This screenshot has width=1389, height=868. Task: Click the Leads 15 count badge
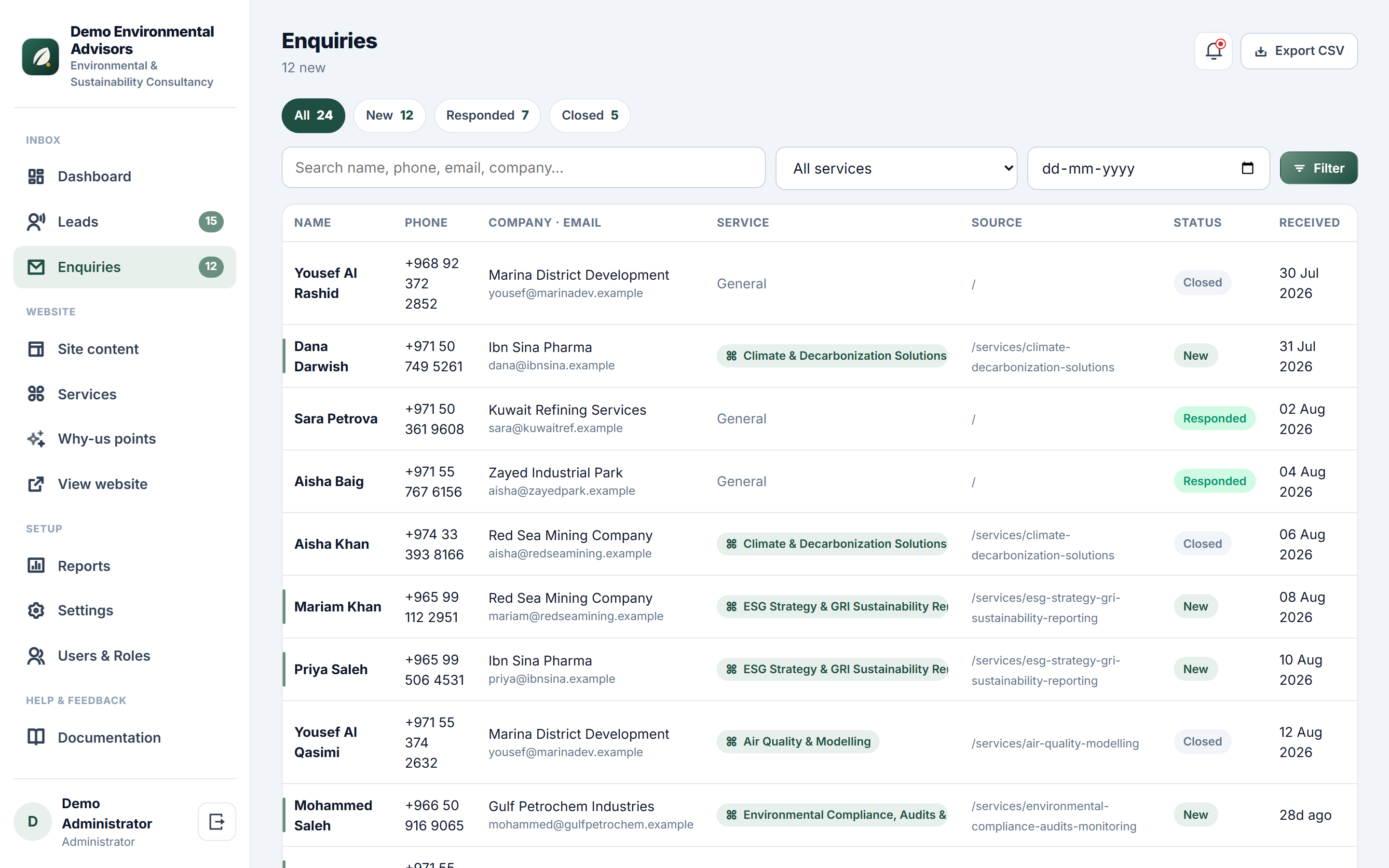[211, 222]
